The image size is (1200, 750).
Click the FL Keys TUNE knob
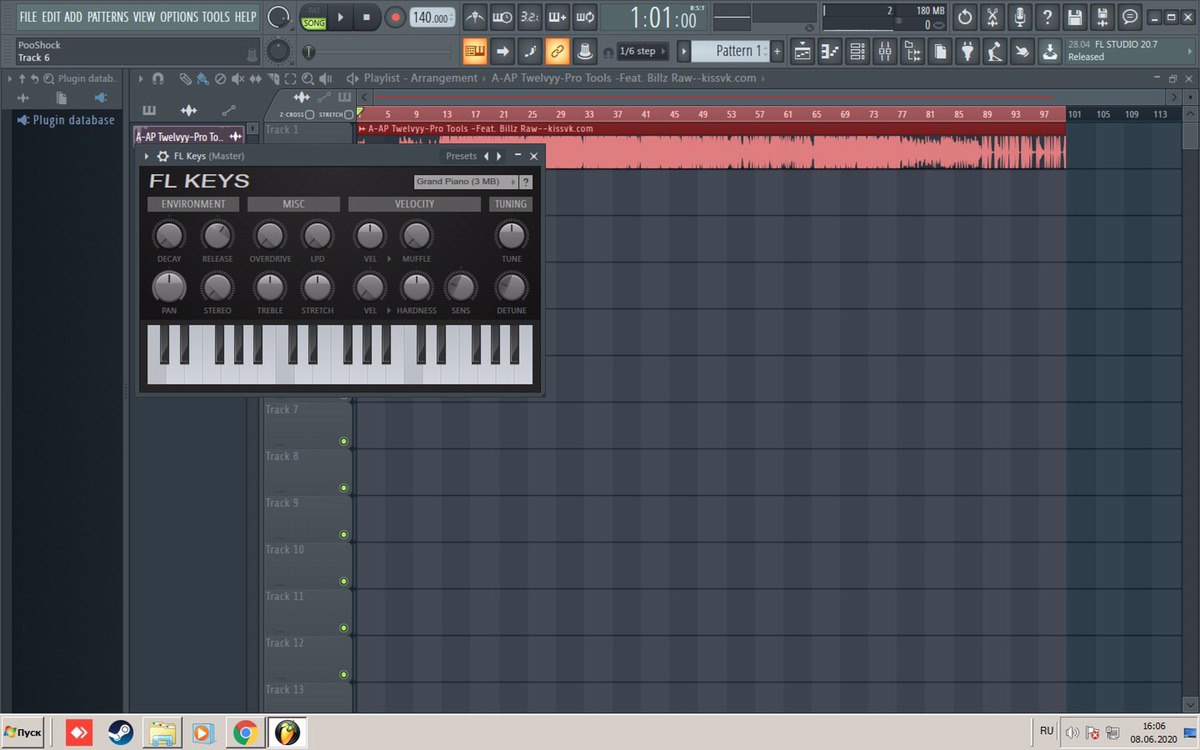tap(511, 236)
